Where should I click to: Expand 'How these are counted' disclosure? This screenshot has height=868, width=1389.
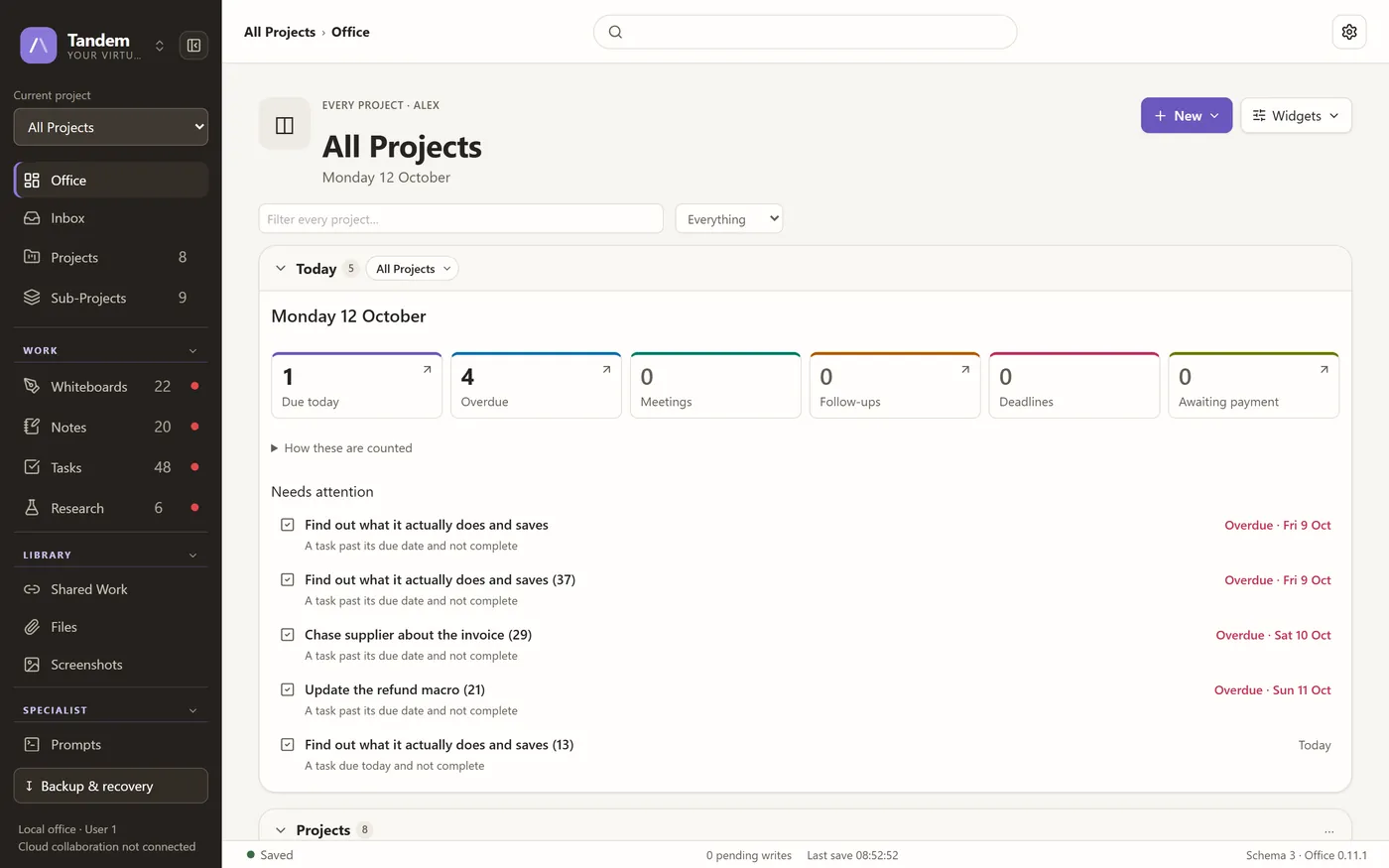point(341,448)
